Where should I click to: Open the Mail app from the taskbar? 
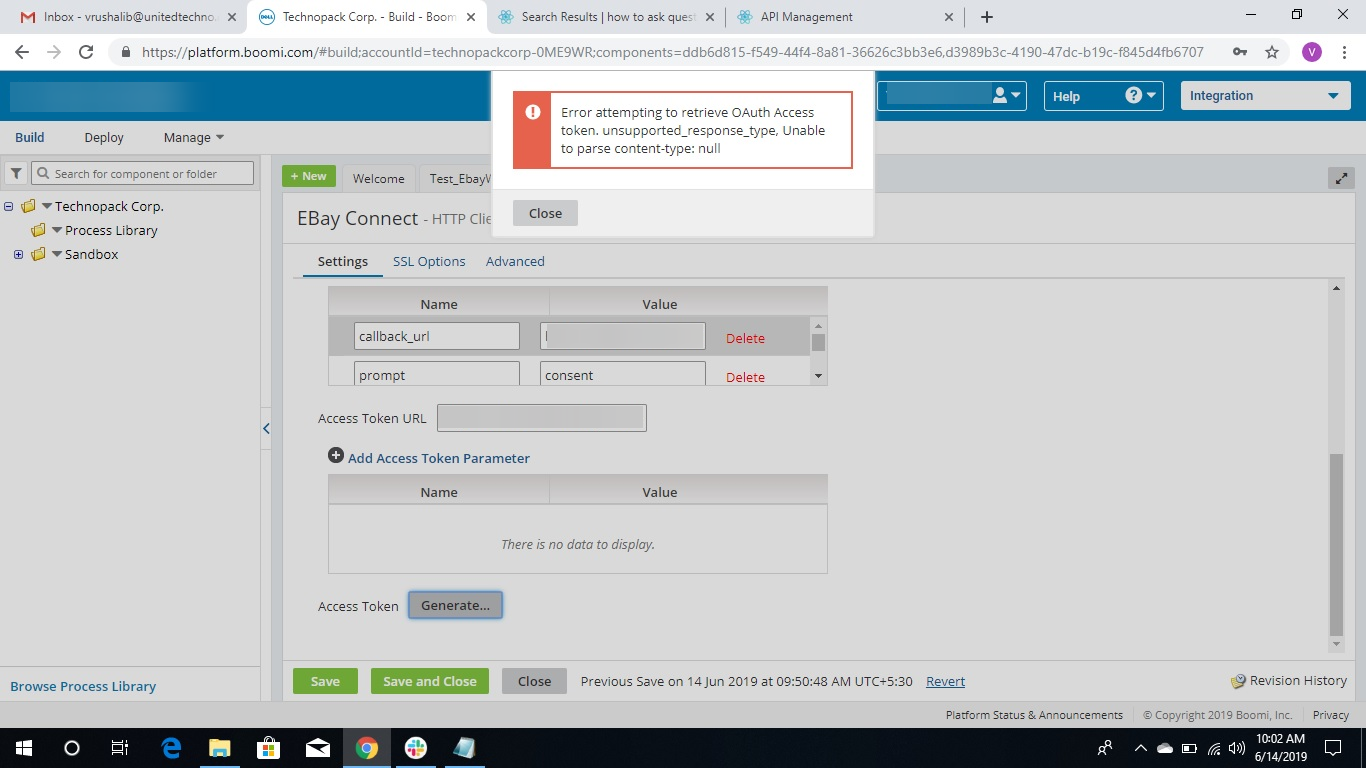point(318,748)
